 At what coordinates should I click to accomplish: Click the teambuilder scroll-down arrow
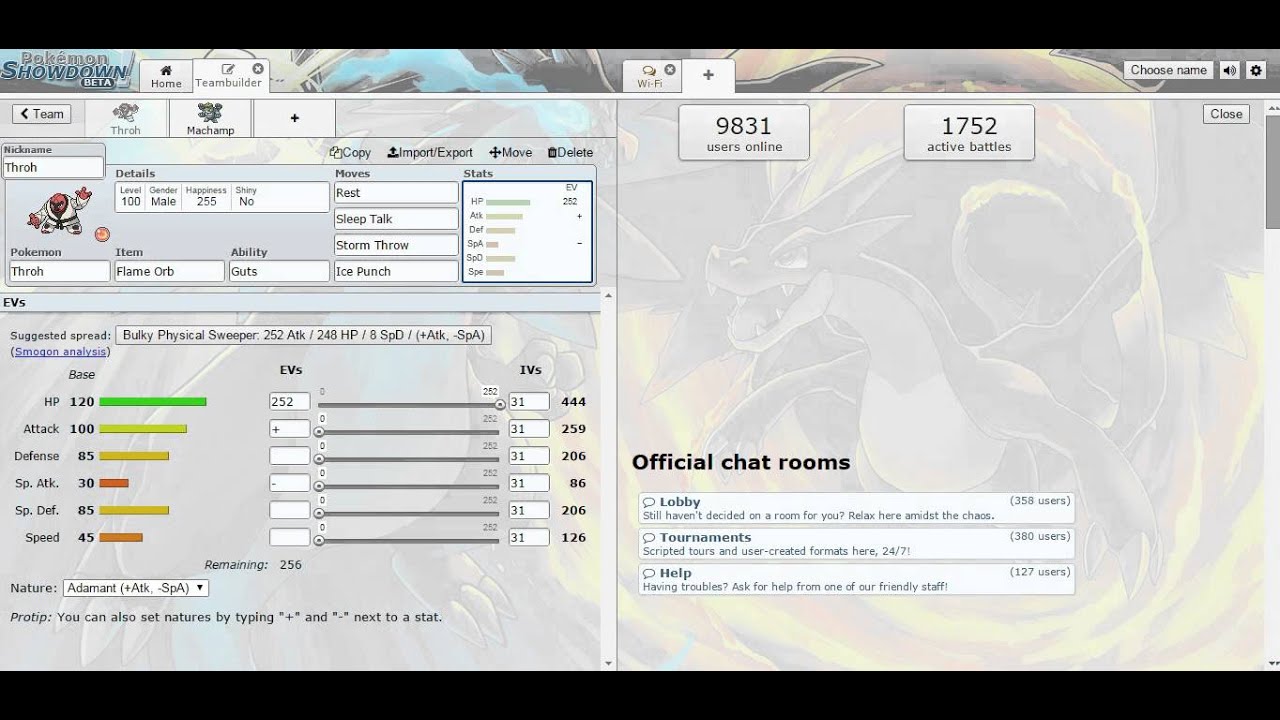tap(608, 662)
